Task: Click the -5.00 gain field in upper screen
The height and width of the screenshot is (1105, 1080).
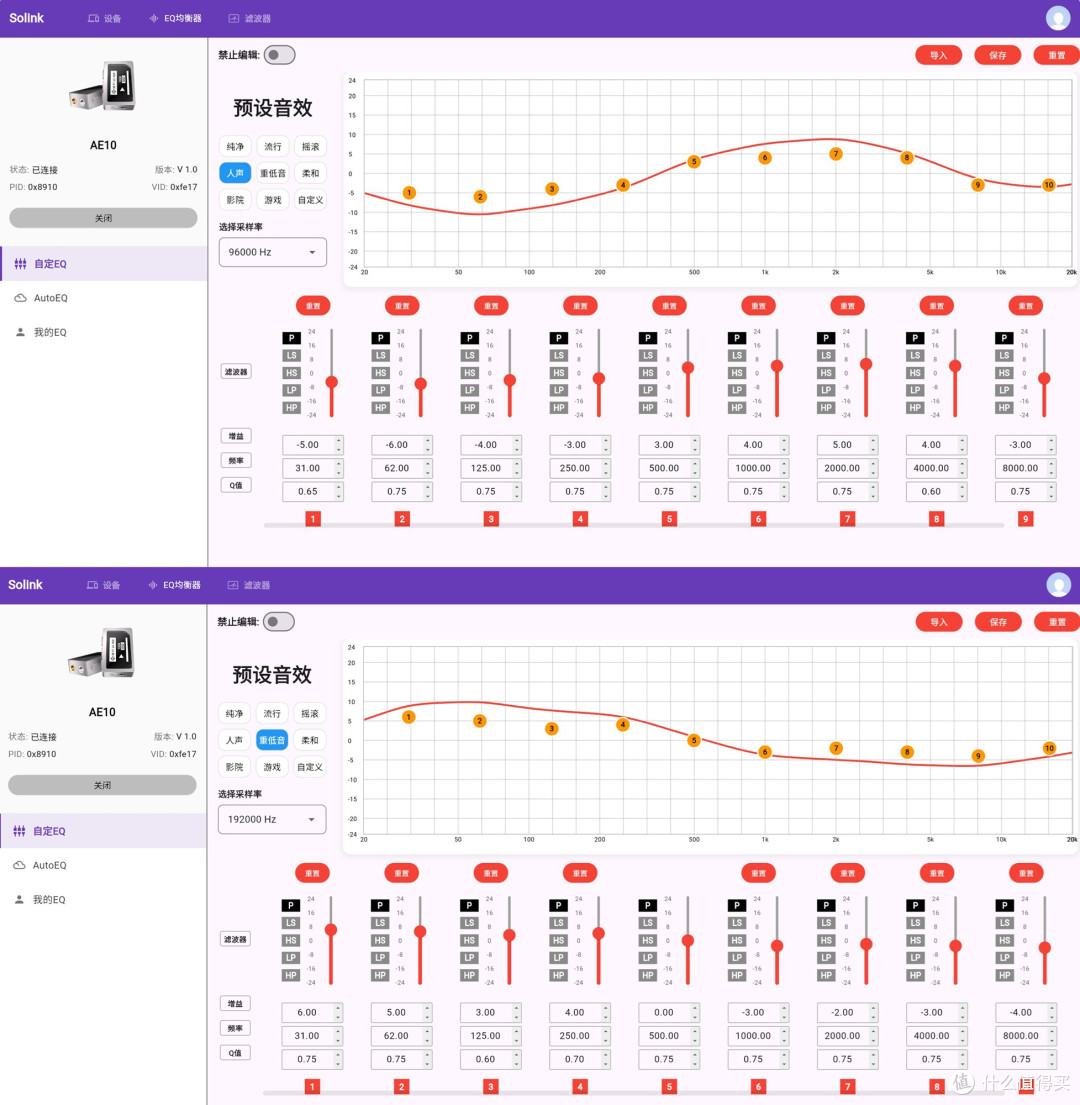Action: [x=313, y=445]
